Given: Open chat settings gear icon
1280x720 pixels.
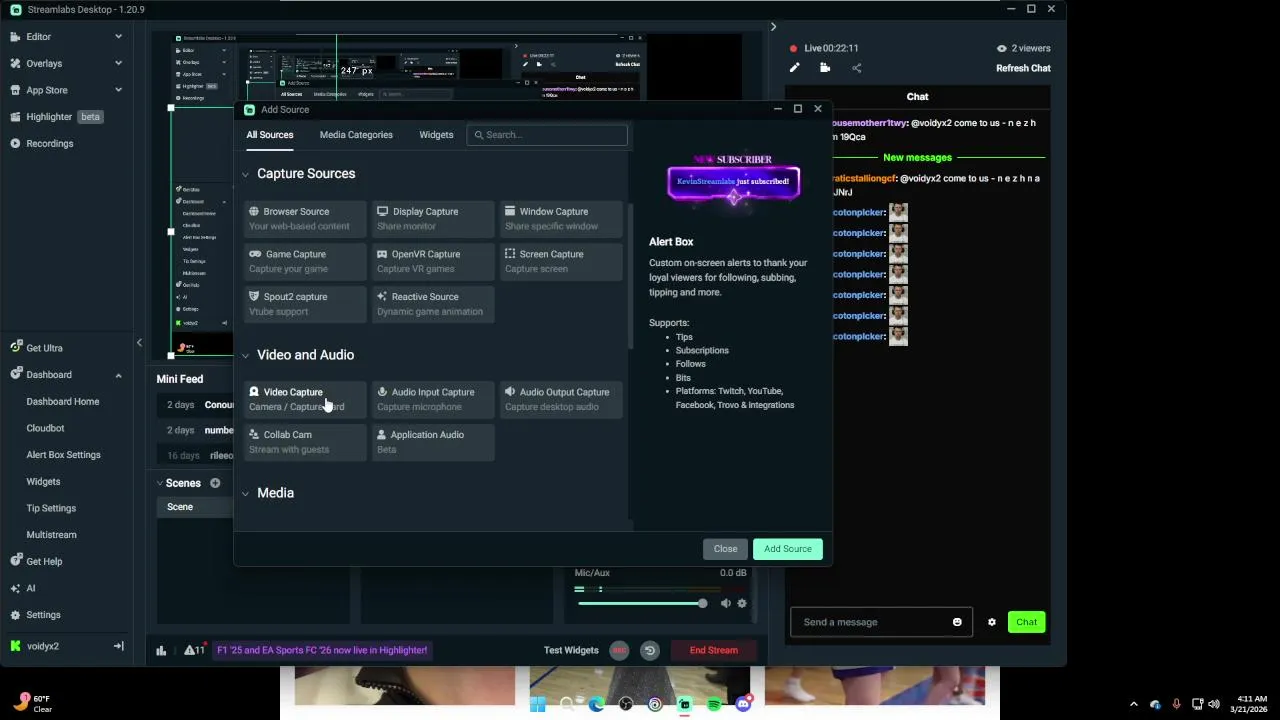Looking at the screenshot, I should tap(992, 622).
